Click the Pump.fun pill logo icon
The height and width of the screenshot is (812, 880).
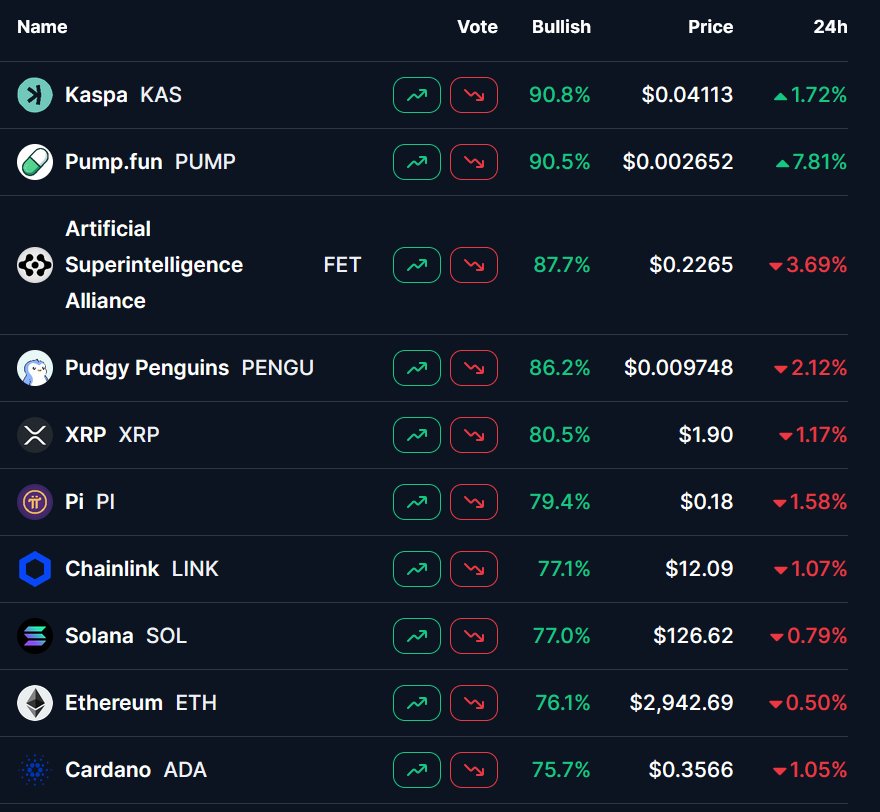coord(35,162)
